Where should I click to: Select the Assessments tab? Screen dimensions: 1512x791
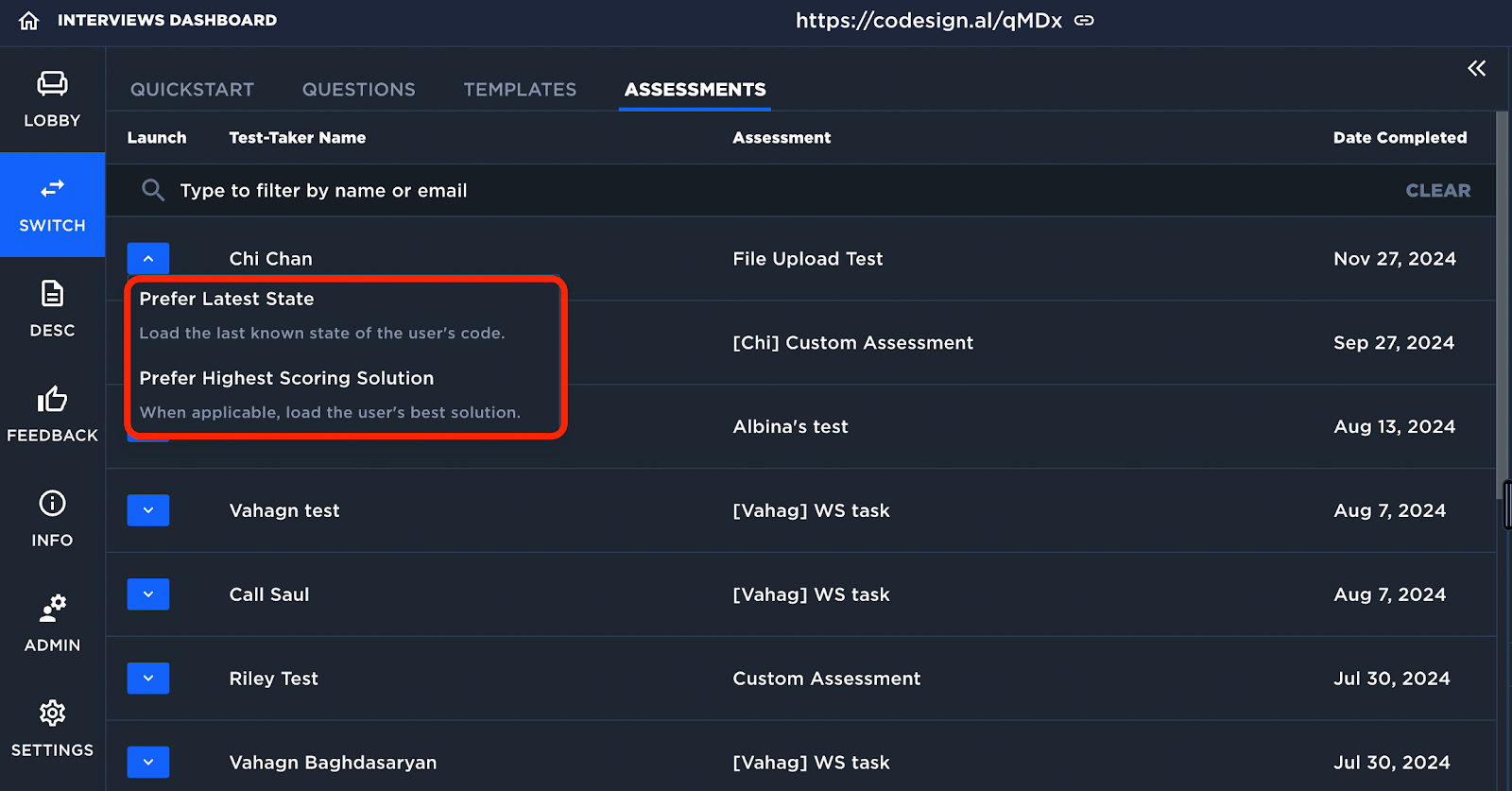pyautogui.click(x=695, y=90)
